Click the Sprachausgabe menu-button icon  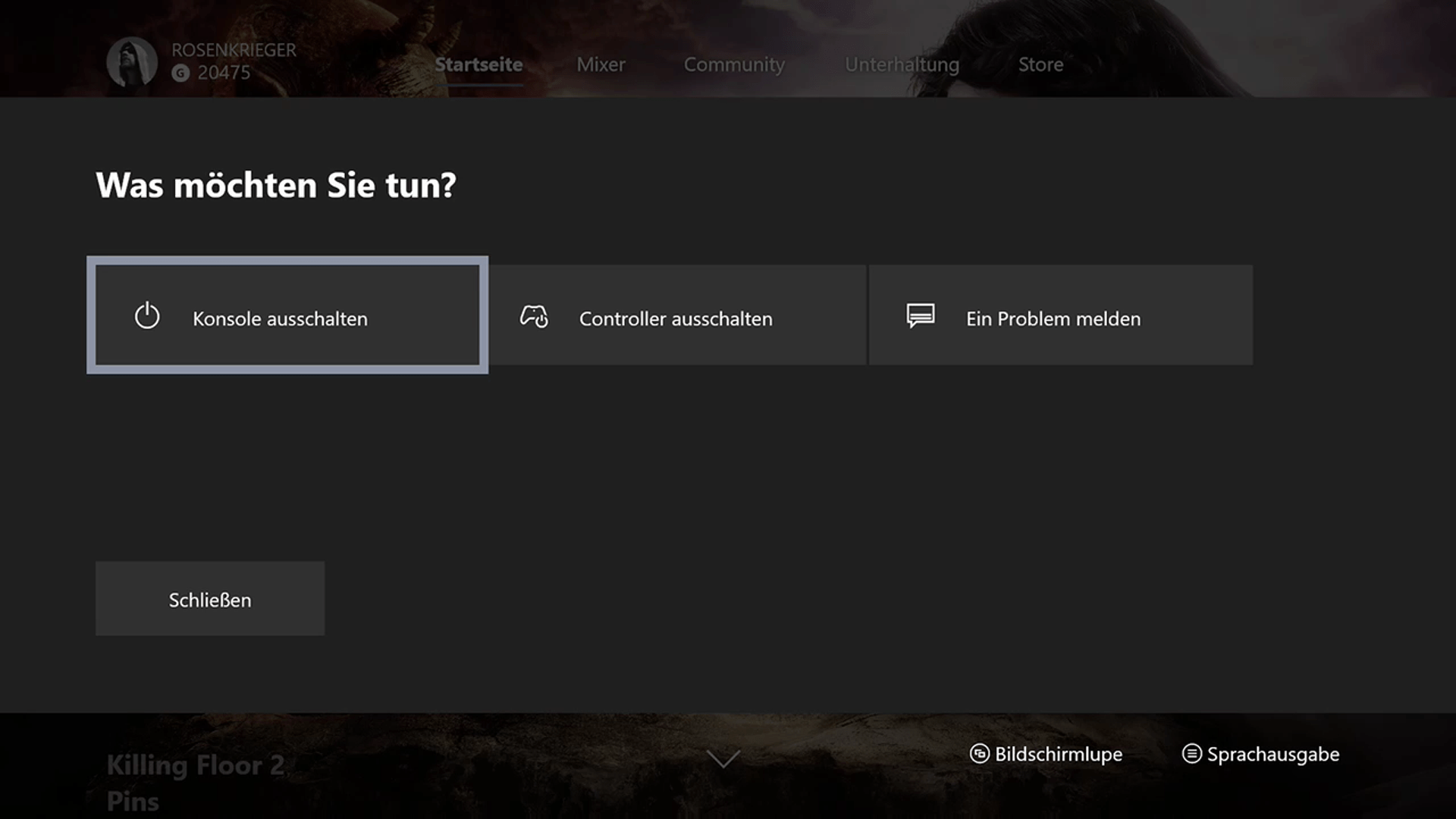1191,754
